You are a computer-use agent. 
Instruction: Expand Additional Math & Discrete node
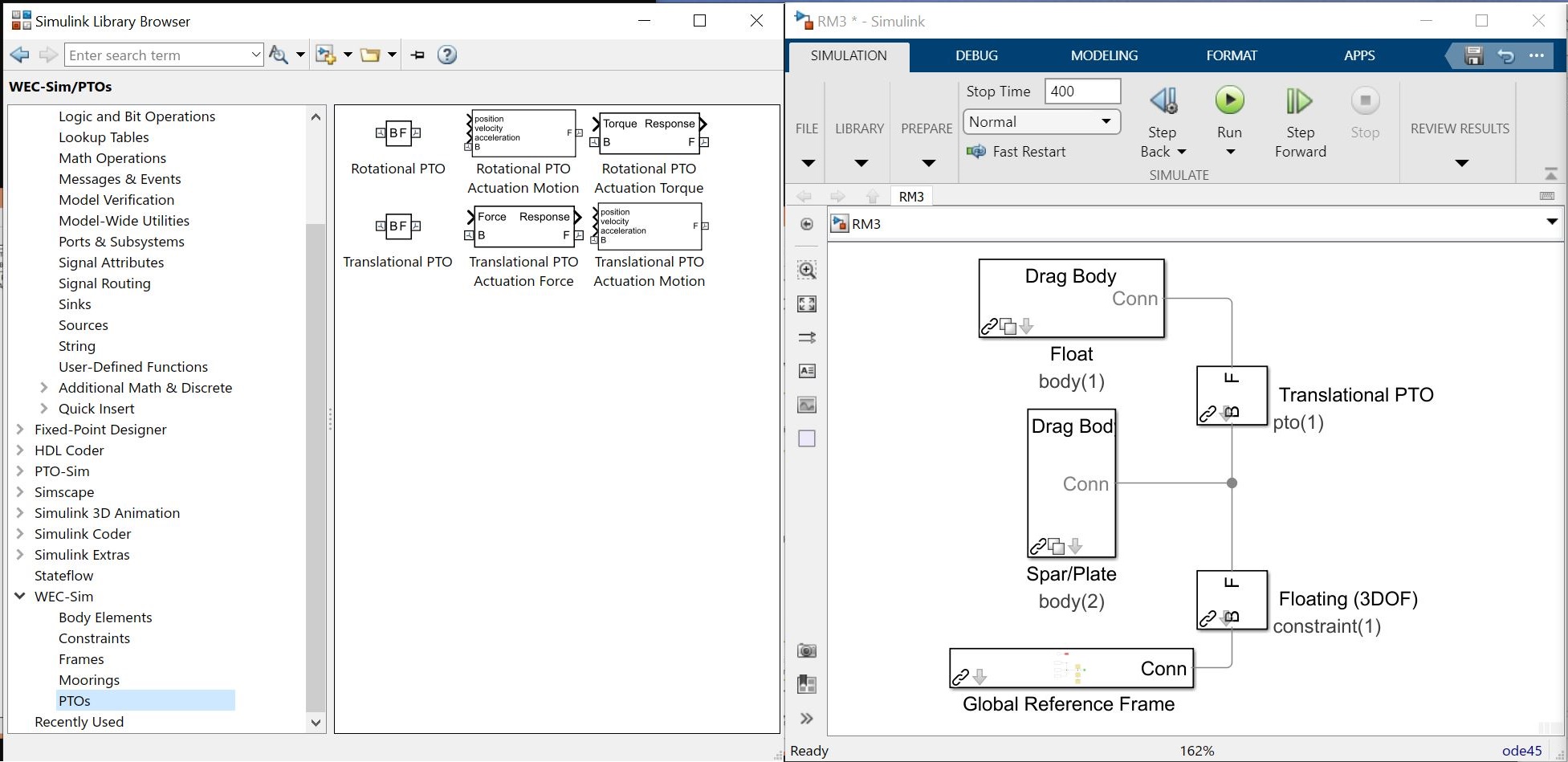44,388
